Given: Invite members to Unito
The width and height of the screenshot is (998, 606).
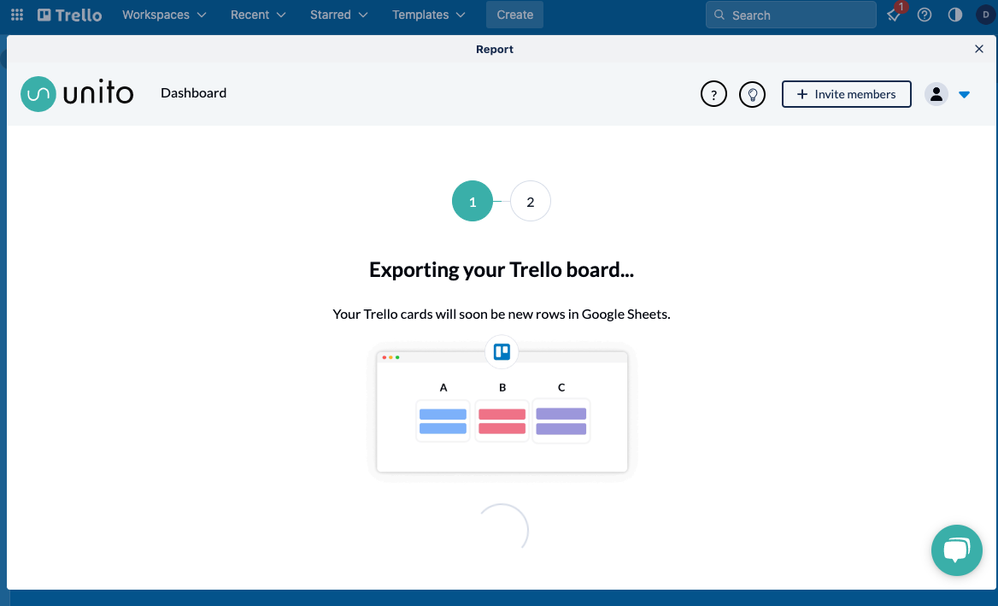Looking at the screenshot, I should (x=847, y=94).
